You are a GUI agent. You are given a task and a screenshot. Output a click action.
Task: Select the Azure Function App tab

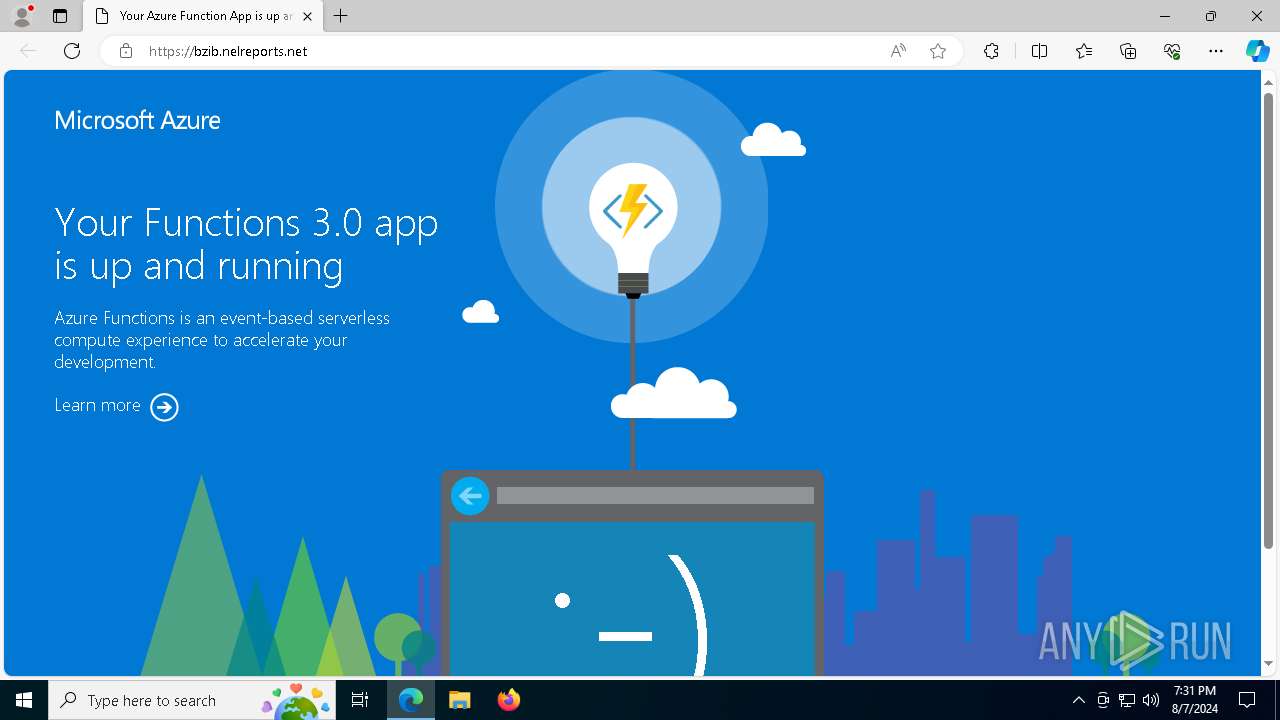[203, 16]
